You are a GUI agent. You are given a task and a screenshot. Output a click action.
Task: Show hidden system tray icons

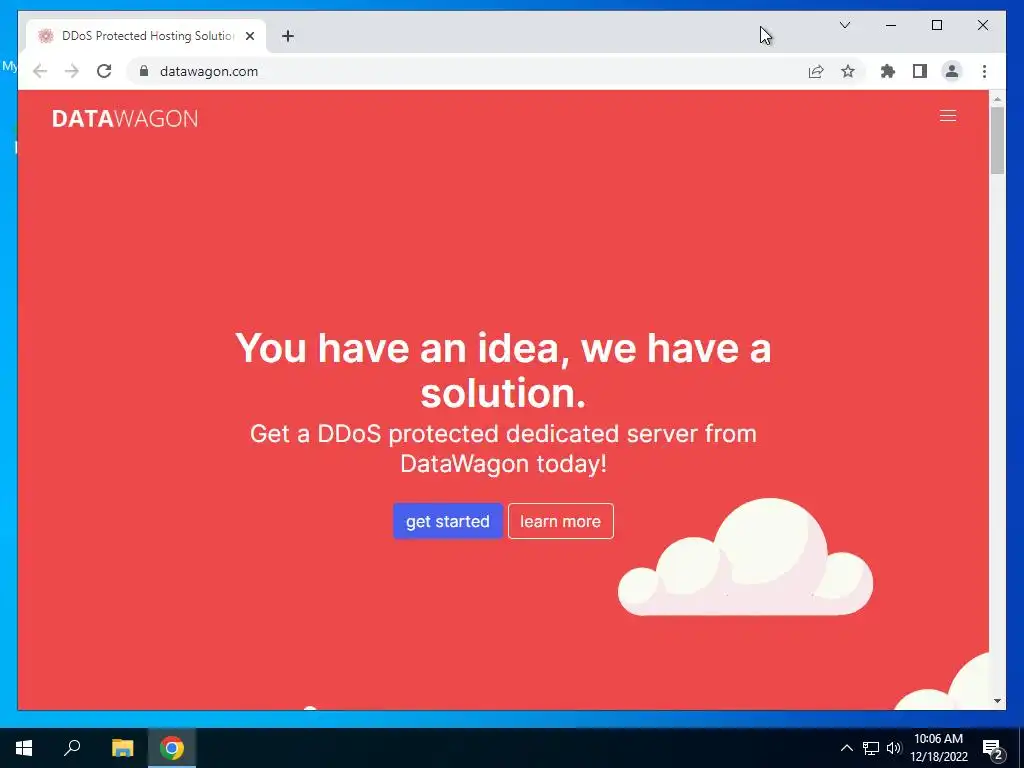click(x=846, y=748)
